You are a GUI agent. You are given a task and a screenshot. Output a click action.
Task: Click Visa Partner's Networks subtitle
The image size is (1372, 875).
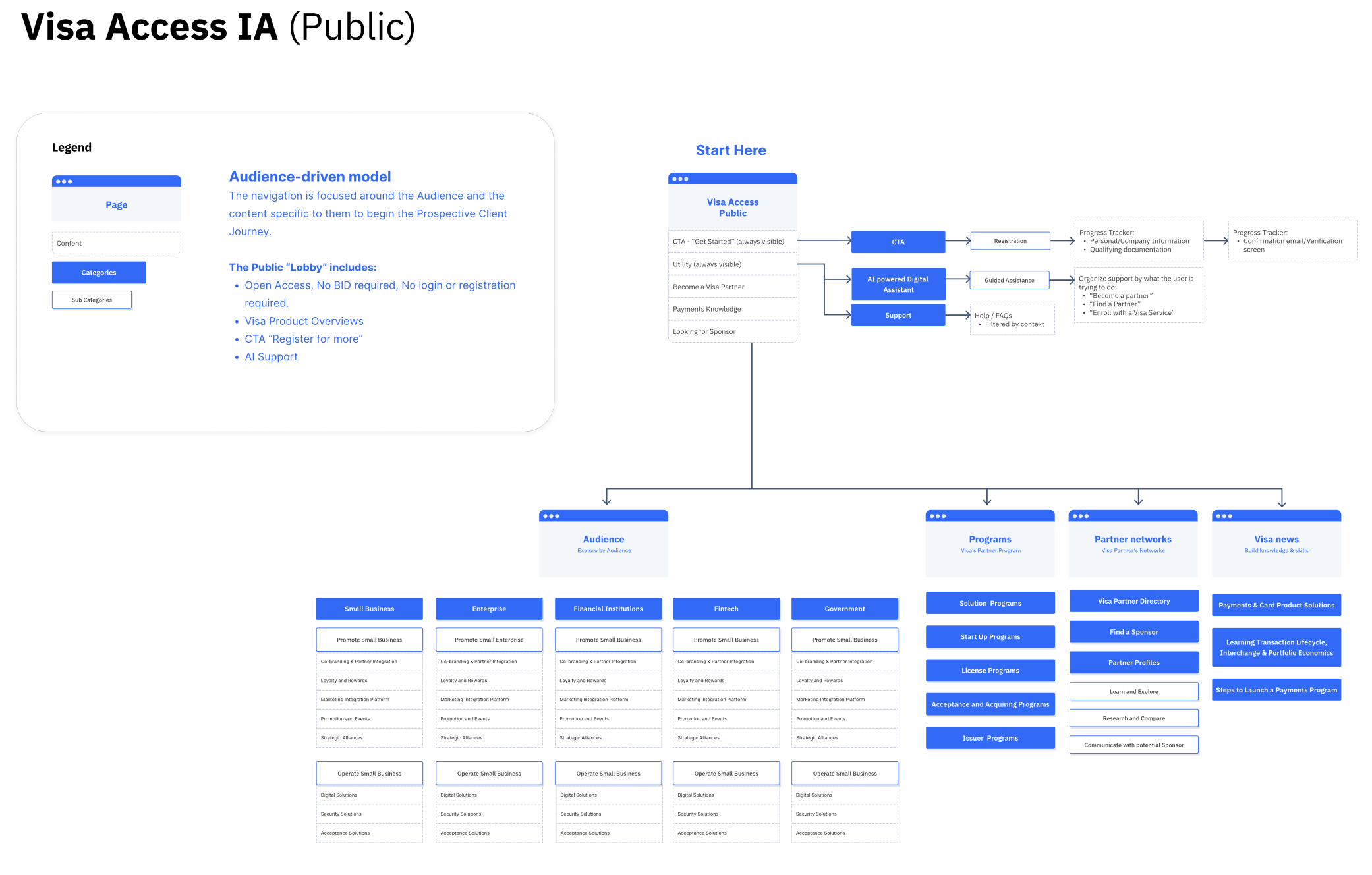tap(1133, 551)
